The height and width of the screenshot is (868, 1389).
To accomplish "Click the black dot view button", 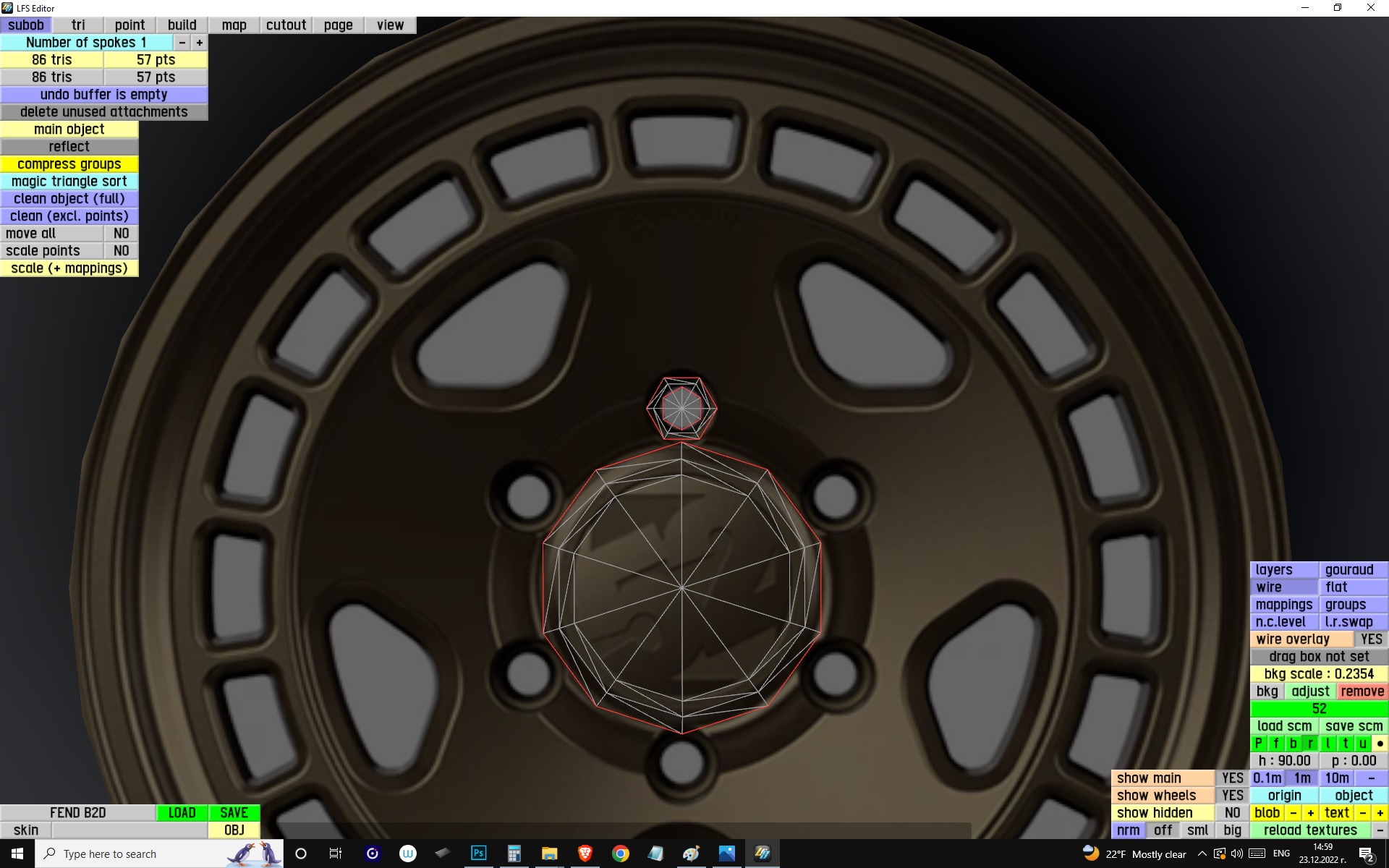I will 1380,744.
